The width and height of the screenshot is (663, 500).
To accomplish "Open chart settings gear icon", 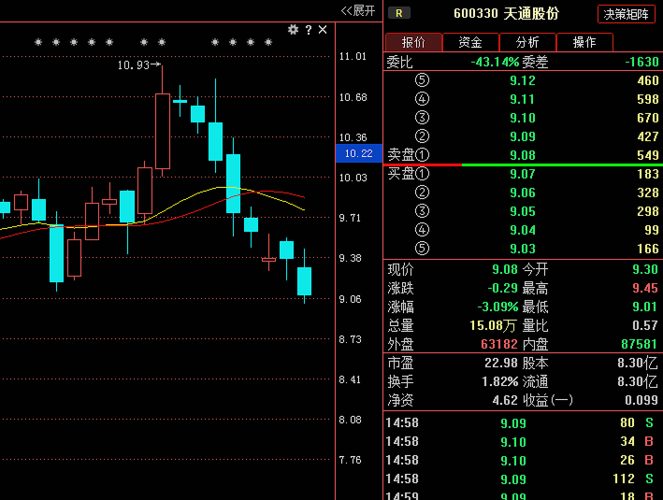I will point(293,30).
